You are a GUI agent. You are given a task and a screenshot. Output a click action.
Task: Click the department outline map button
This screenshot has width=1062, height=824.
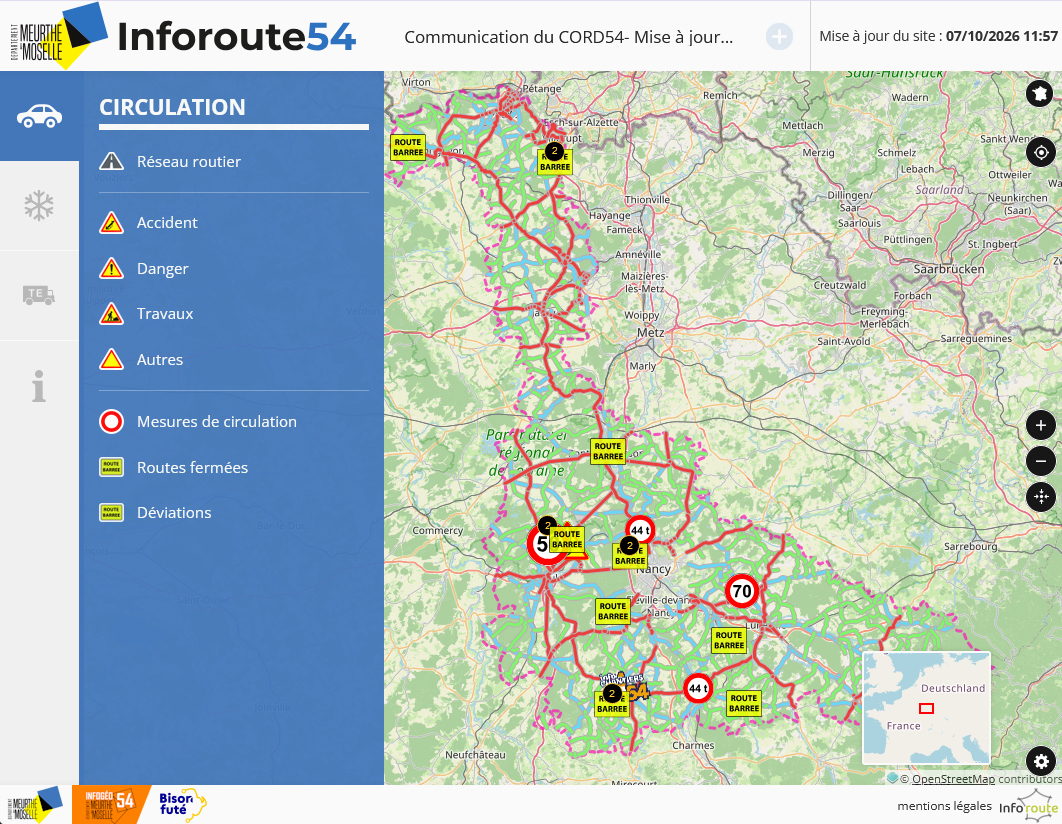pyautogui.click(x=1040, y=93)
